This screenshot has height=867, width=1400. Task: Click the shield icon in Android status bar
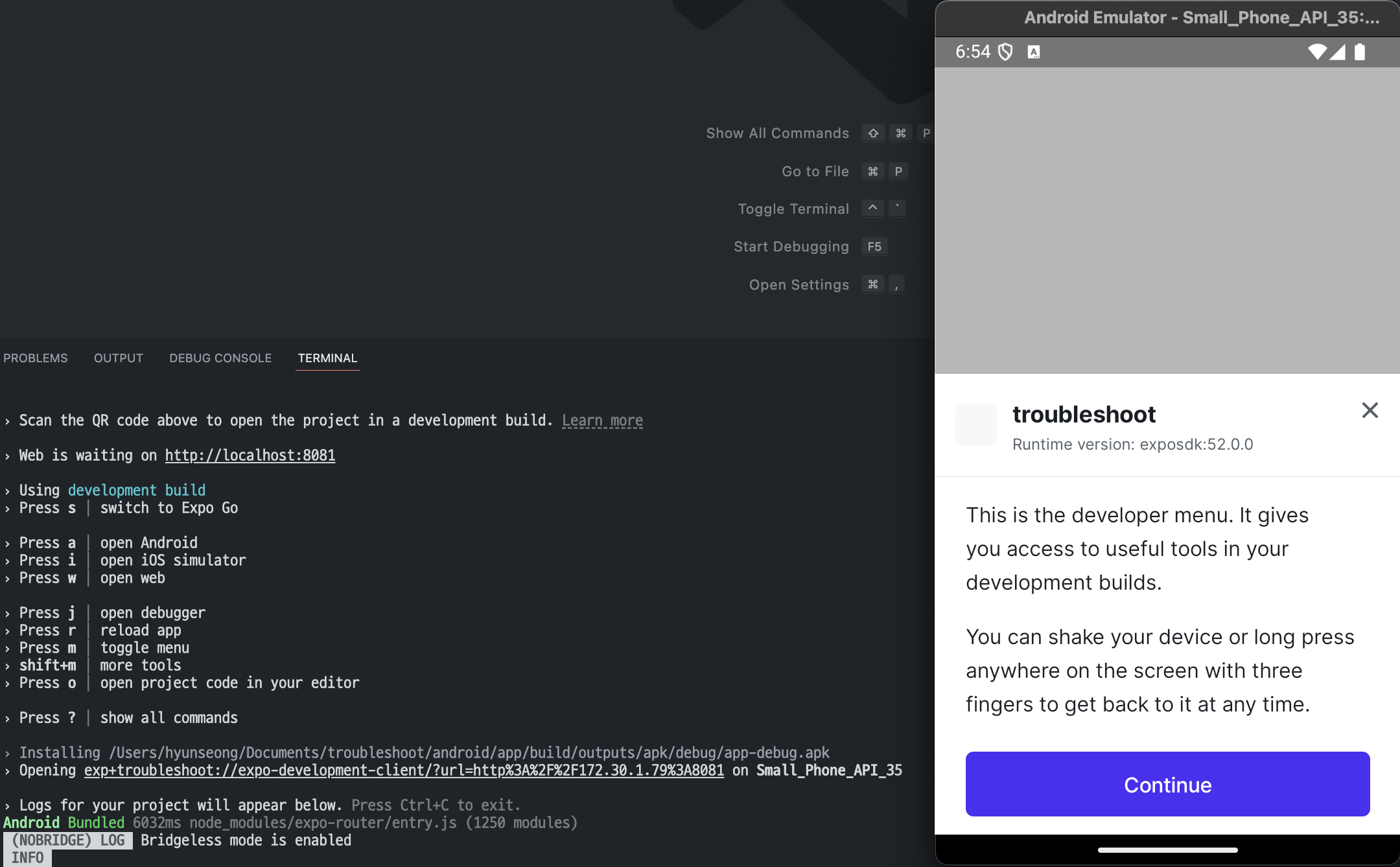1005,52
